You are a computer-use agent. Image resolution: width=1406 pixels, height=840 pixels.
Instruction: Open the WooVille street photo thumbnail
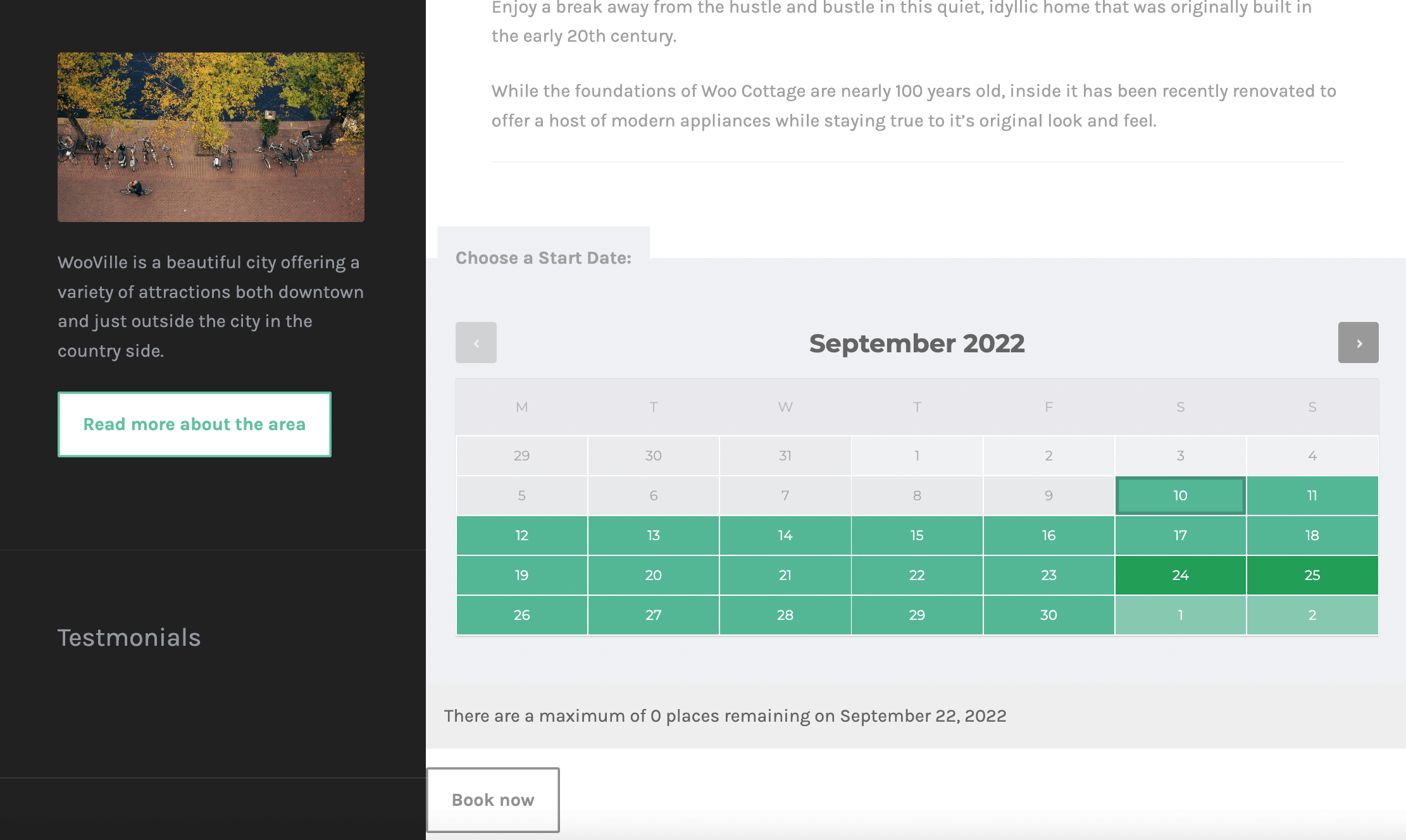tap(211, 137)
